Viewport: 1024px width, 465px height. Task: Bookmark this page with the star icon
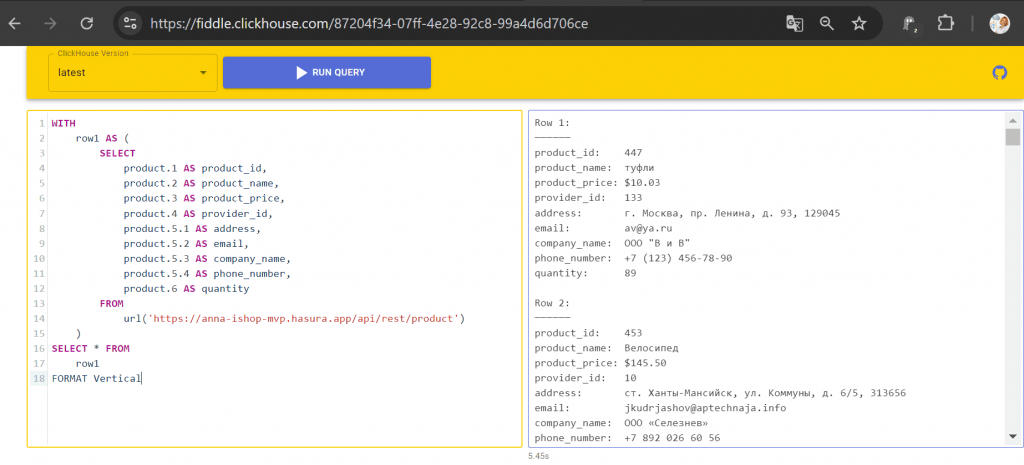point(858,23)
